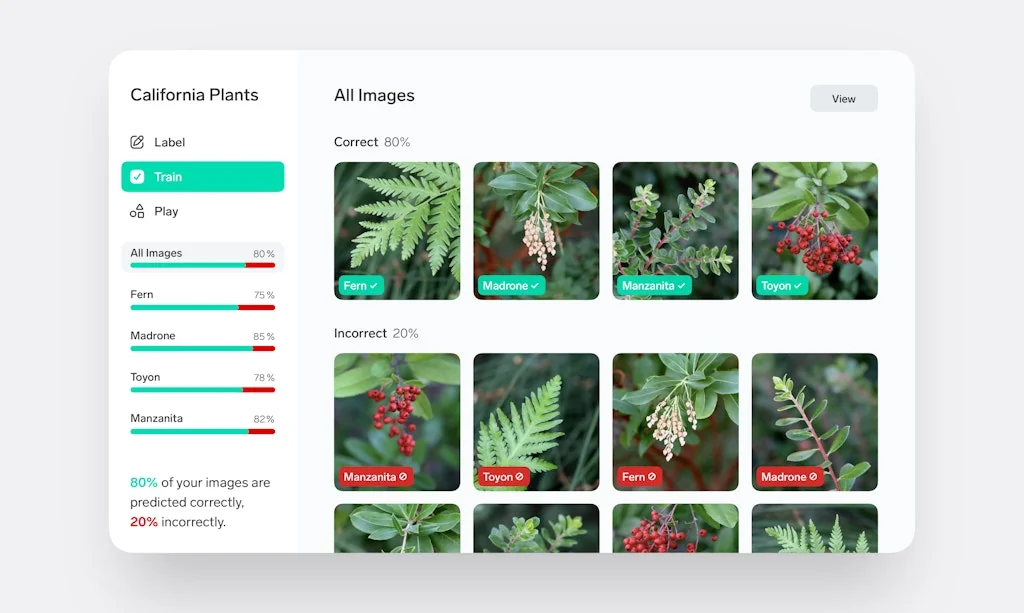The width and height of the screenshot is (1024, 613).
Task: Open the thumbnail mislabeled as Madrone
Action: 814,422
